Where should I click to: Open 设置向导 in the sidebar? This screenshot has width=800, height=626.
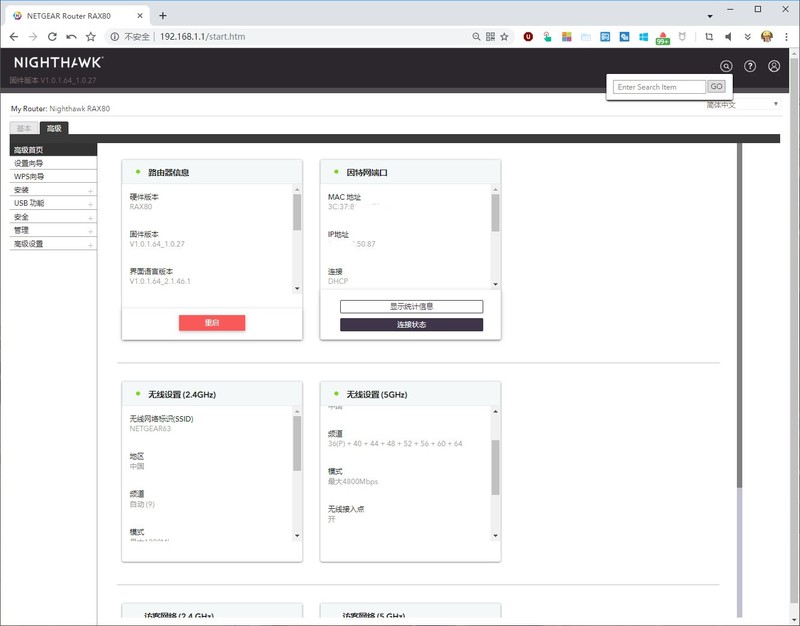pyautogui.click(x=53, y=163)
